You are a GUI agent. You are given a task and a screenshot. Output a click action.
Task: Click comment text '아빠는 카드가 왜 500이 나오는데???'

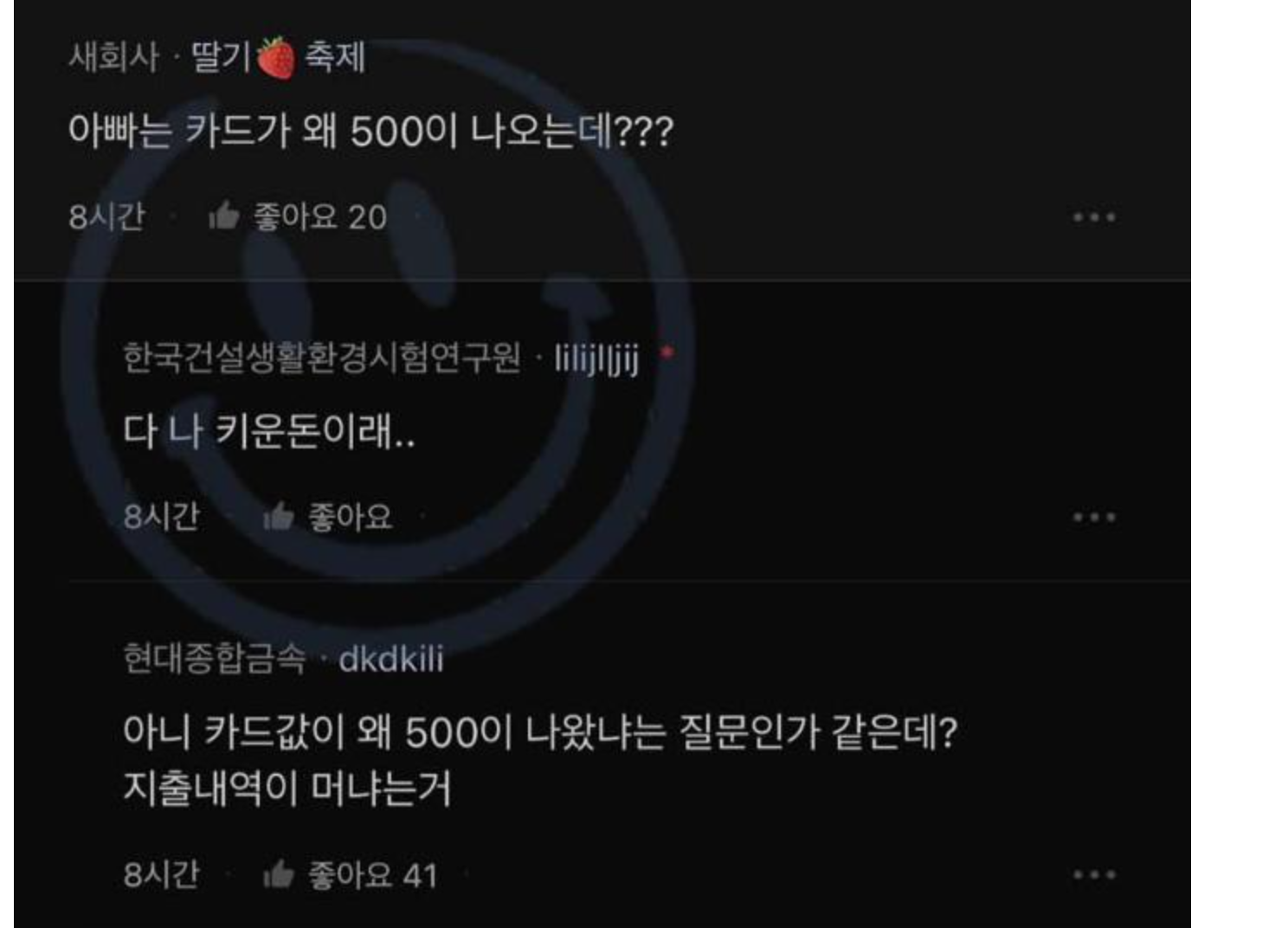coord(370,132)
